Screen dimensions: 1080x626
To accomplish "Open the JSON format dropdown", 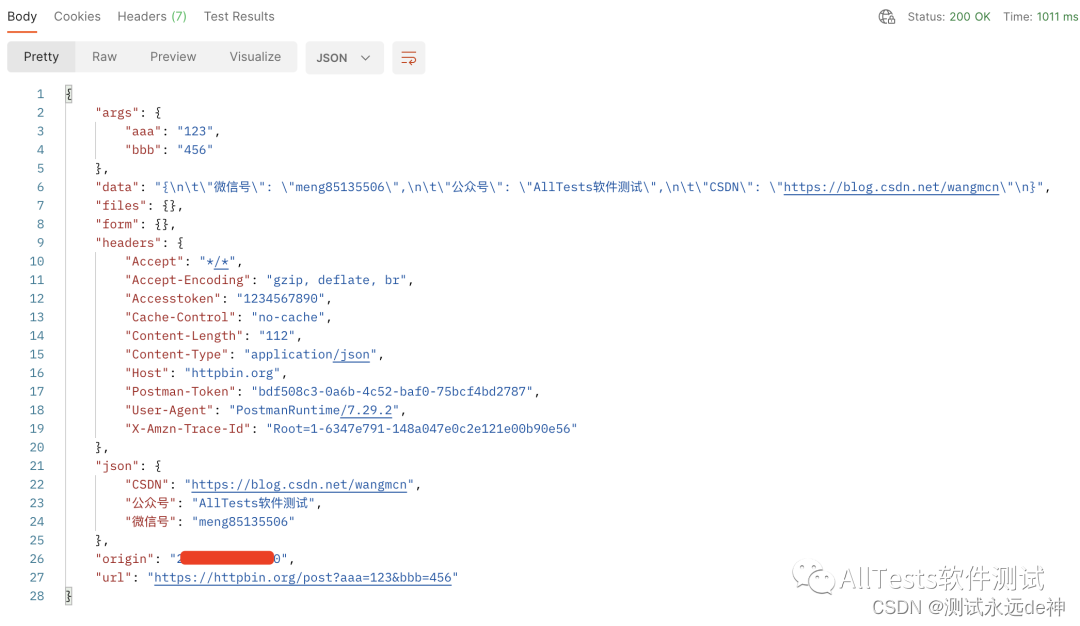I will [x=344, y=57].
